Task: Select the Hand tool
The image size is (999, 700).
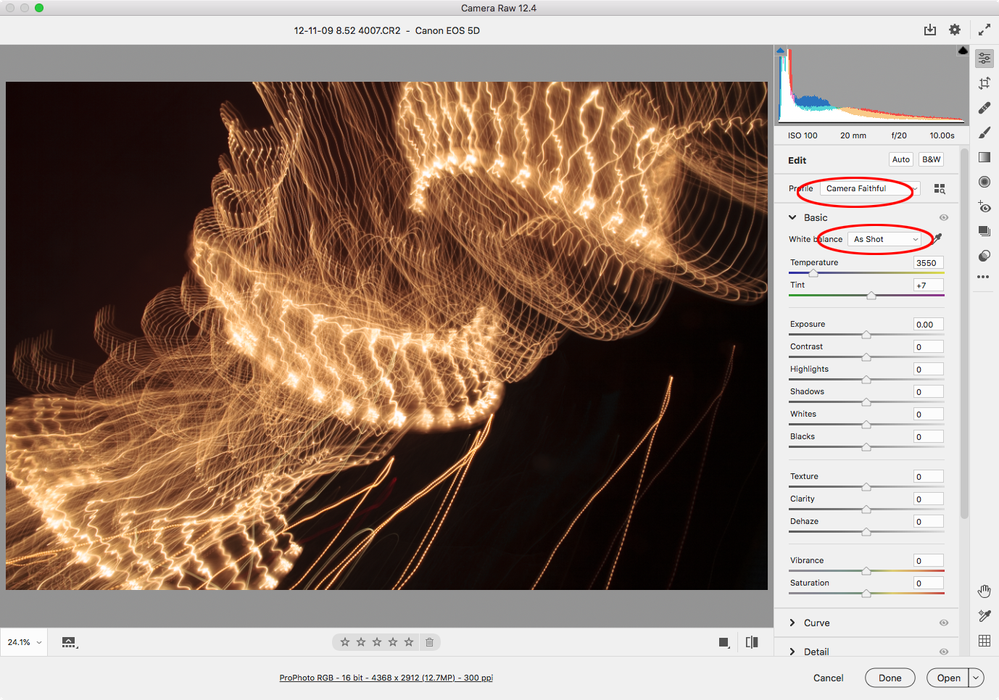Action: point(984,591)
